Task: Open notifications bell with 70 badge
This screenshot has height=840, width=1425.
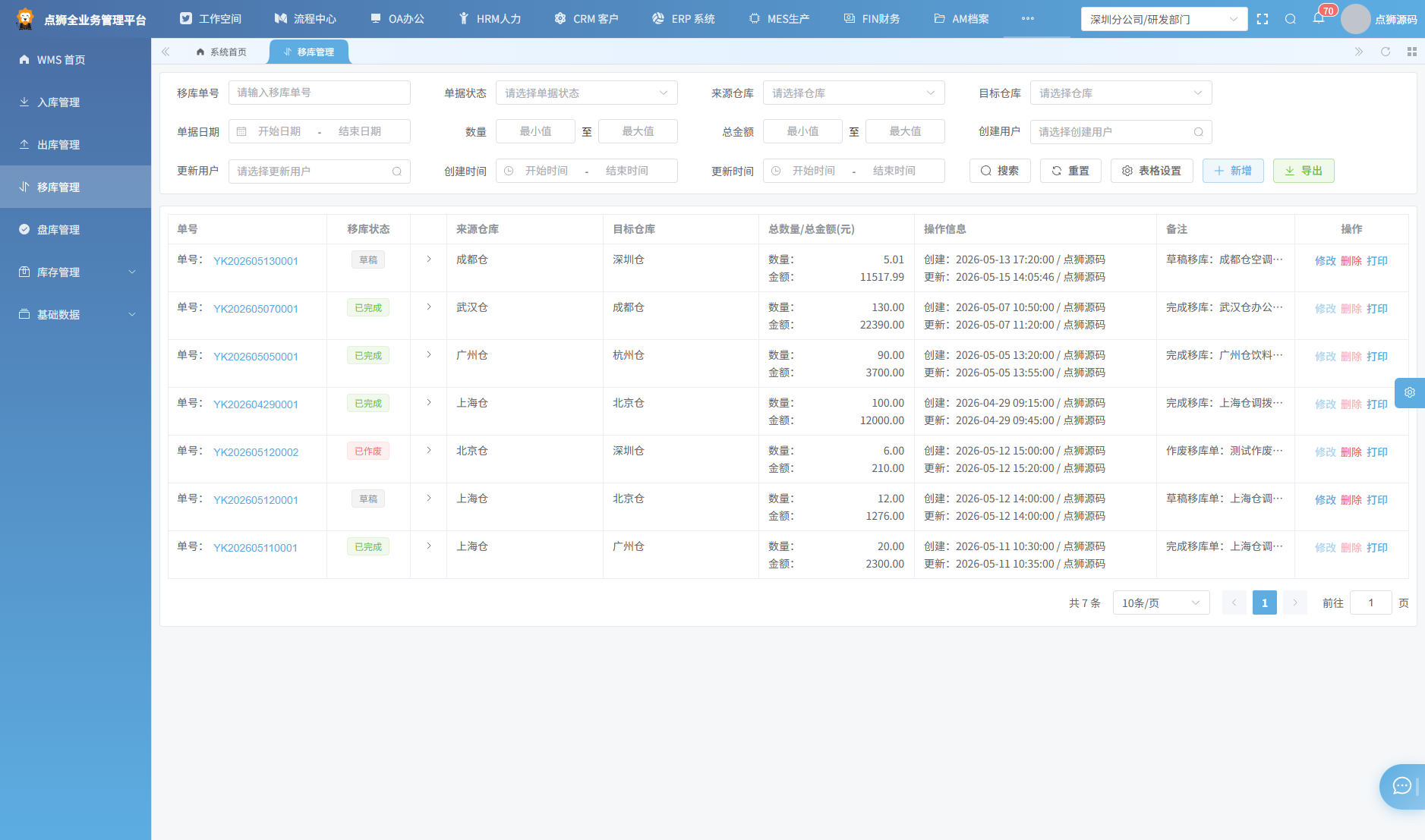Action: tap(1319, 18)
